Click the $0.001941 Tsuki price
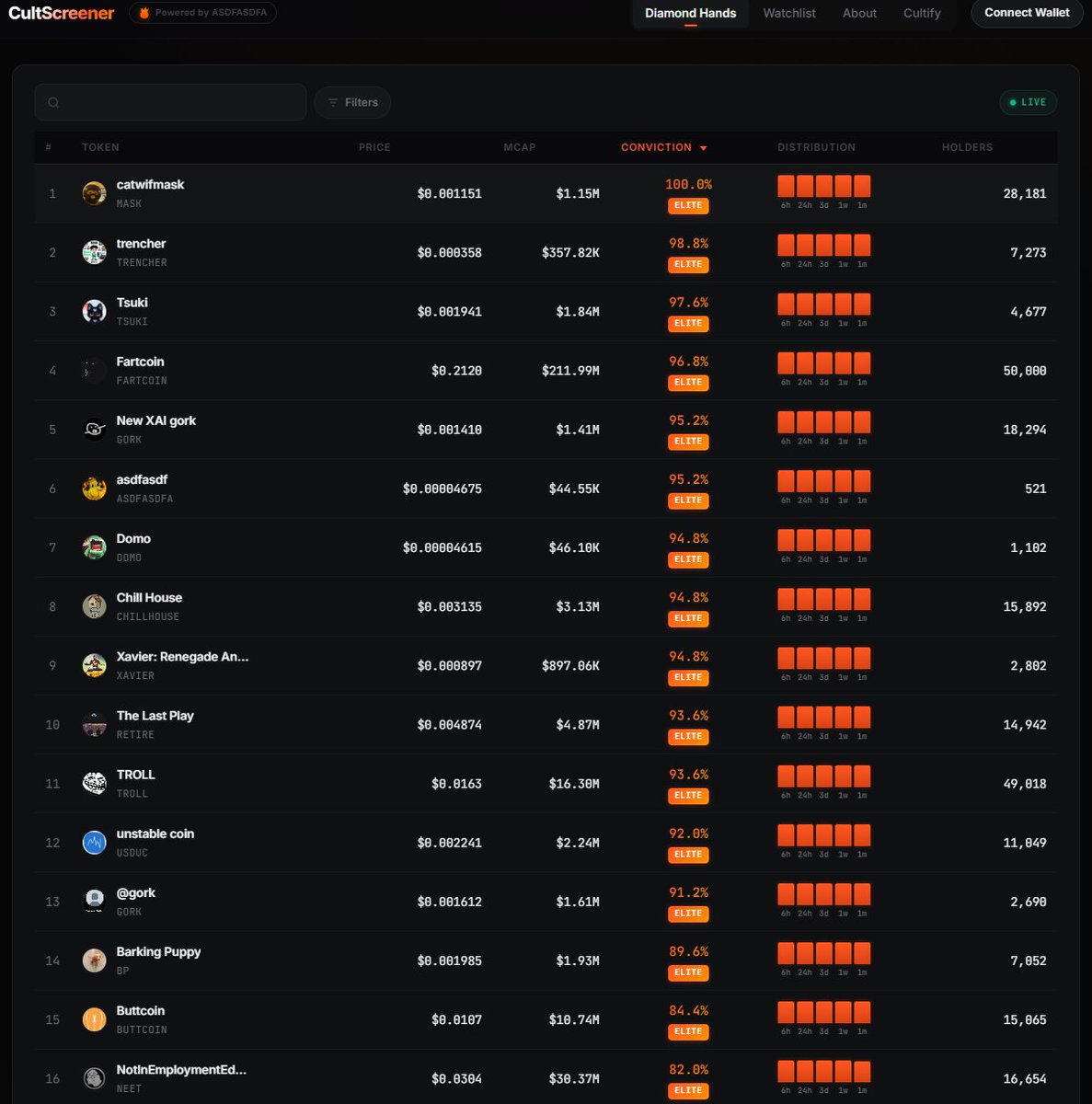This screenshot has width=1092, height=1104. tap(449, 312)
